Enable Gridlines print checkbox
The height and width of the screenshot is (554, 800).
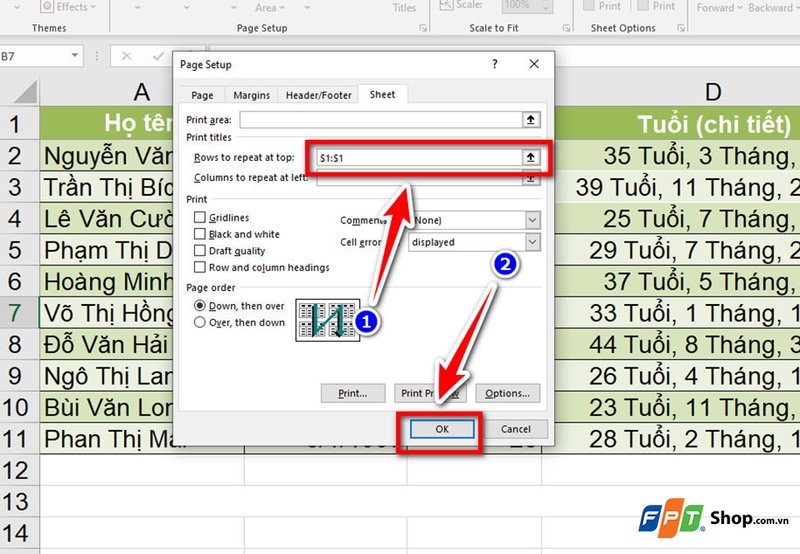[199, 218]
